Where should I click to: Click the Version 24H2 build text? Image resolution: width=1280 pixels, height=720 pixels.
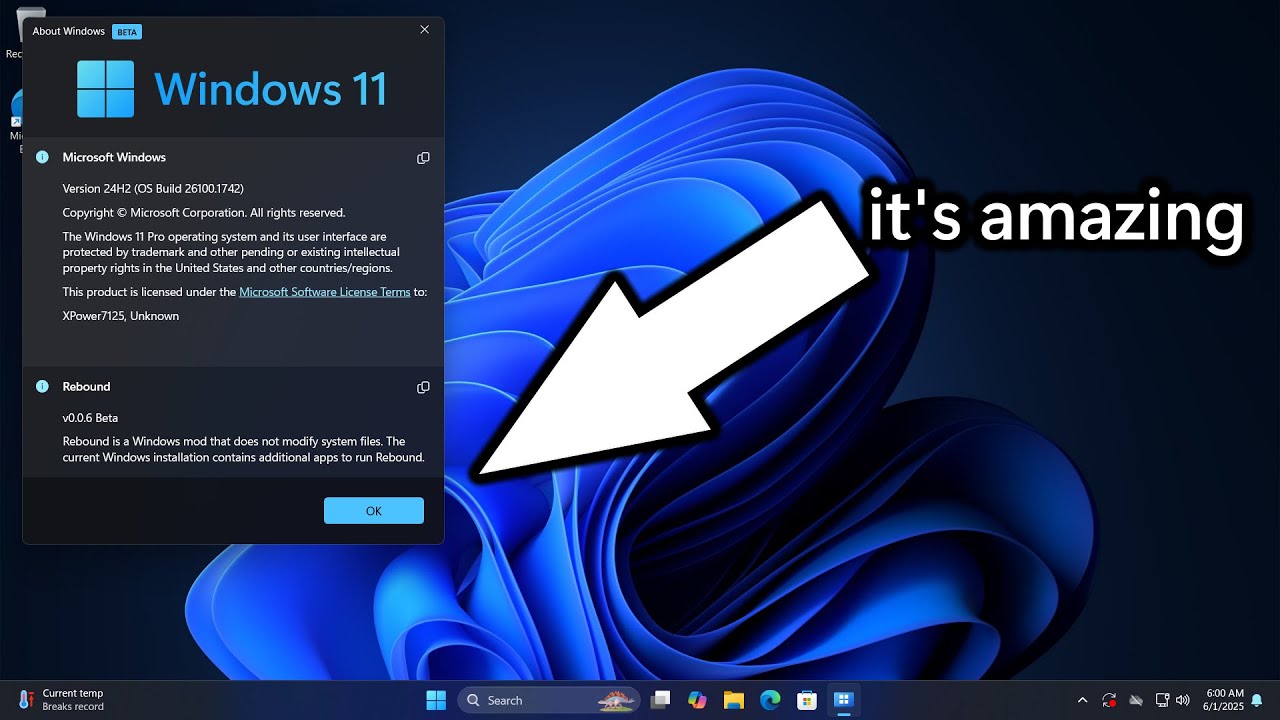click(153, 188)
